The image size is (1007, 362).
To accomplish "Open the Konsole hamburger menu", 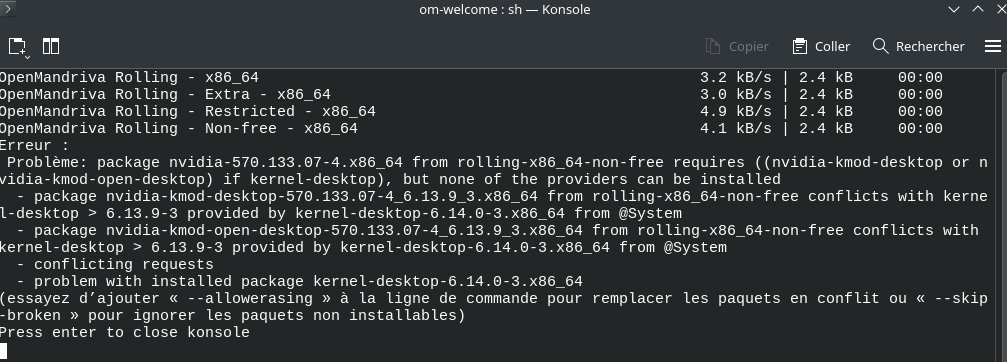I will [x=993, y=46].
